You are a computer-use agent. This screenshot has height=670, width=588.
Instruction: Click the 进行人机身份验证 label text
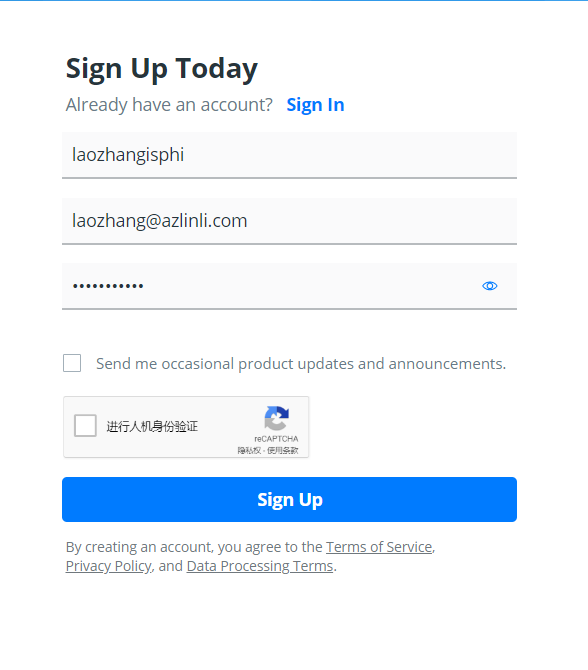coord(152,426)
